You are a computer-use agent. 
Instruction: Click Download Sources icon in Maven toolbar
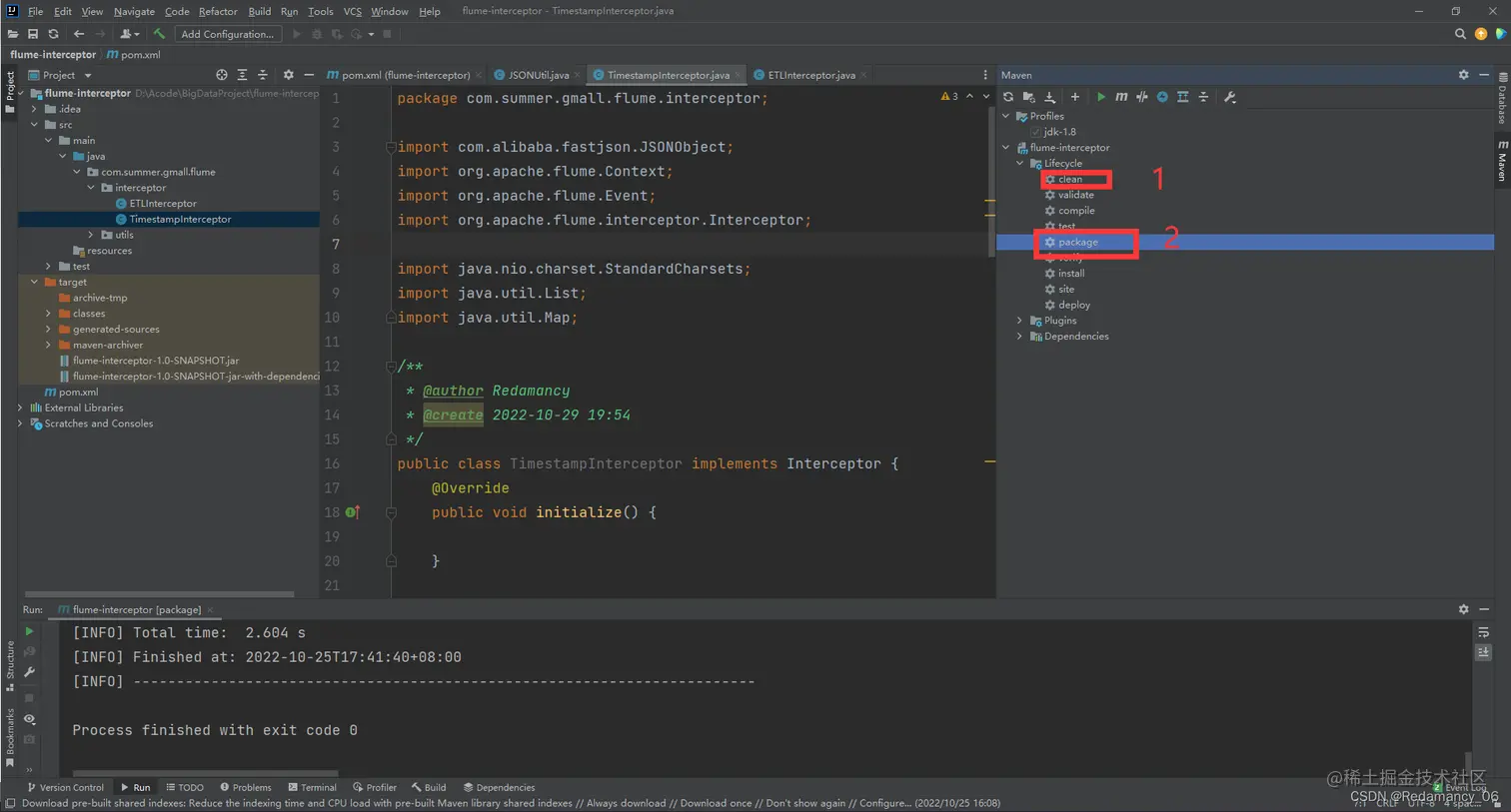coord(1049,97)
